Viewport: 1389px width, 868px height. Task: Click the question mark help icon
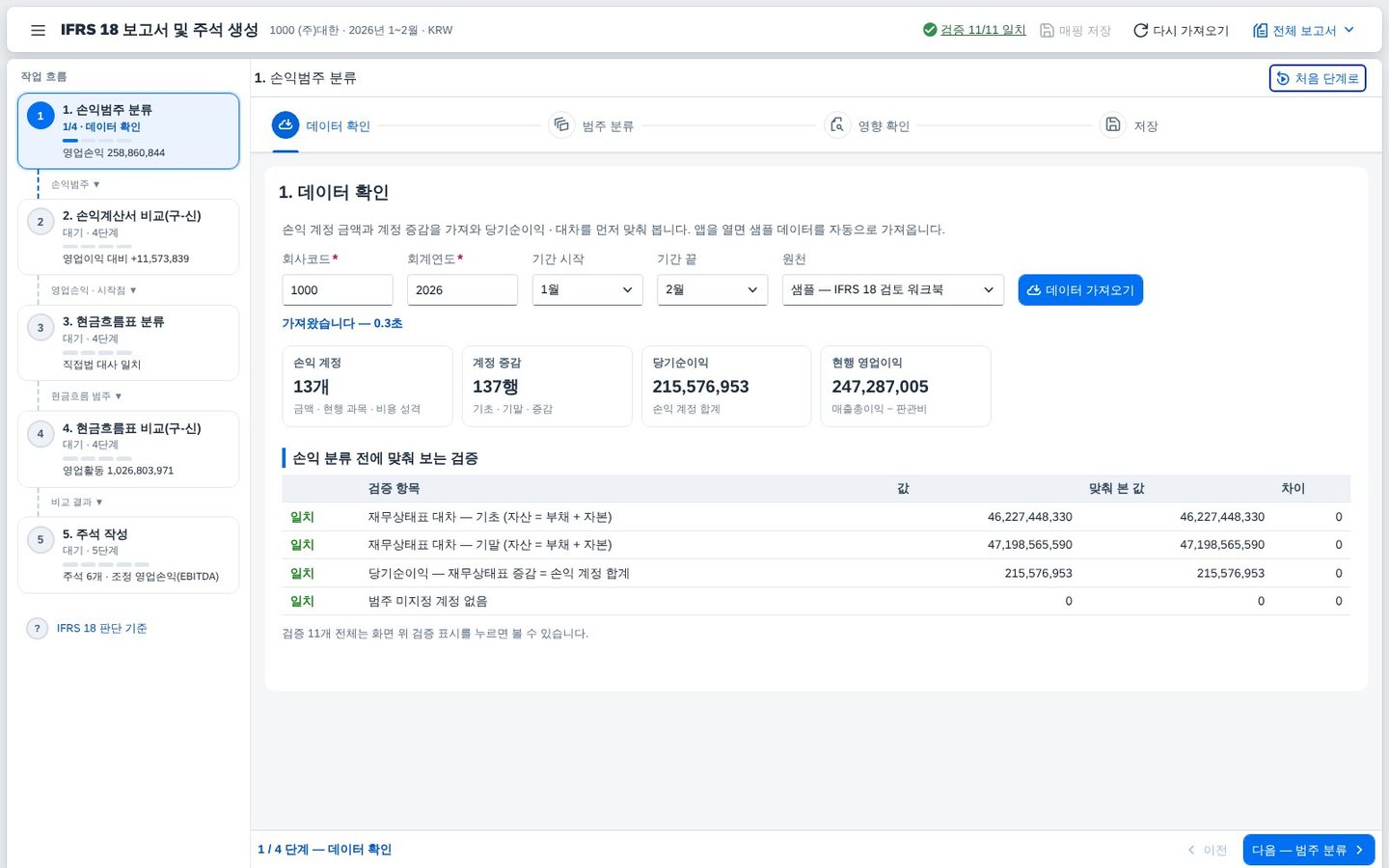[x=37, y=628]
